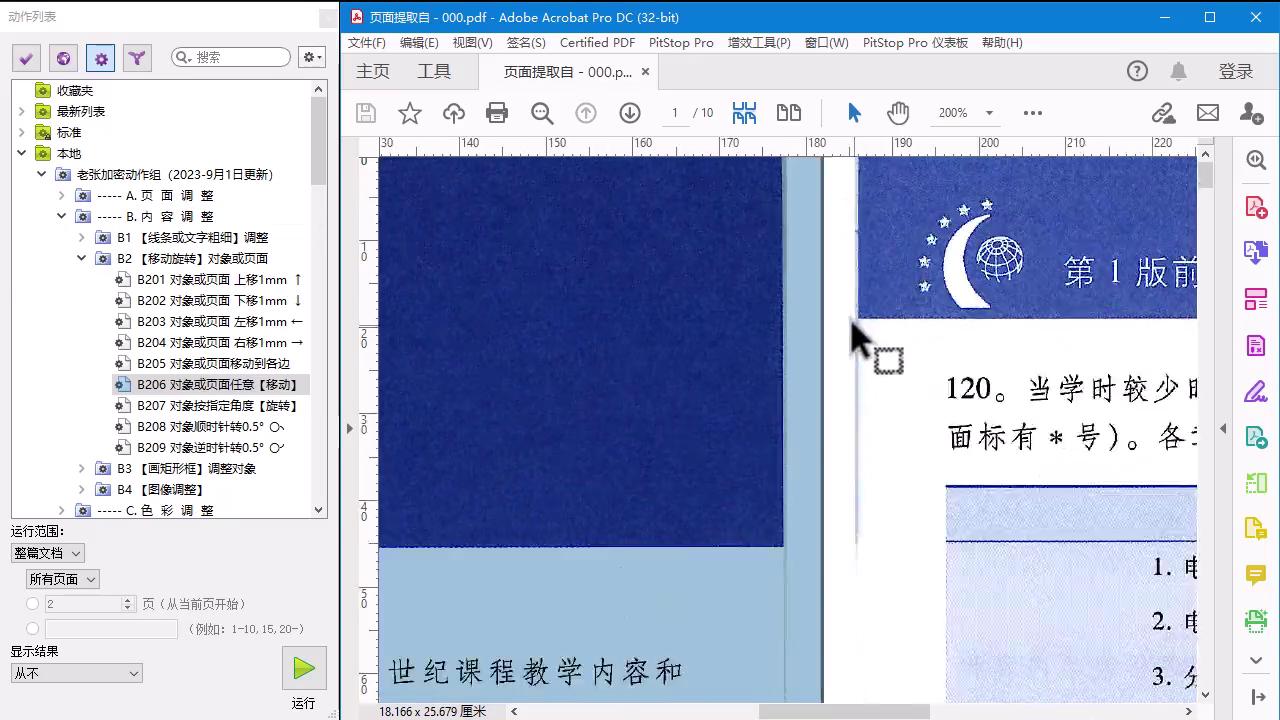The height and width of the screenshot is (720, 1280).
Task: Switch to the 工具 tab
Action: click(434, 71)
